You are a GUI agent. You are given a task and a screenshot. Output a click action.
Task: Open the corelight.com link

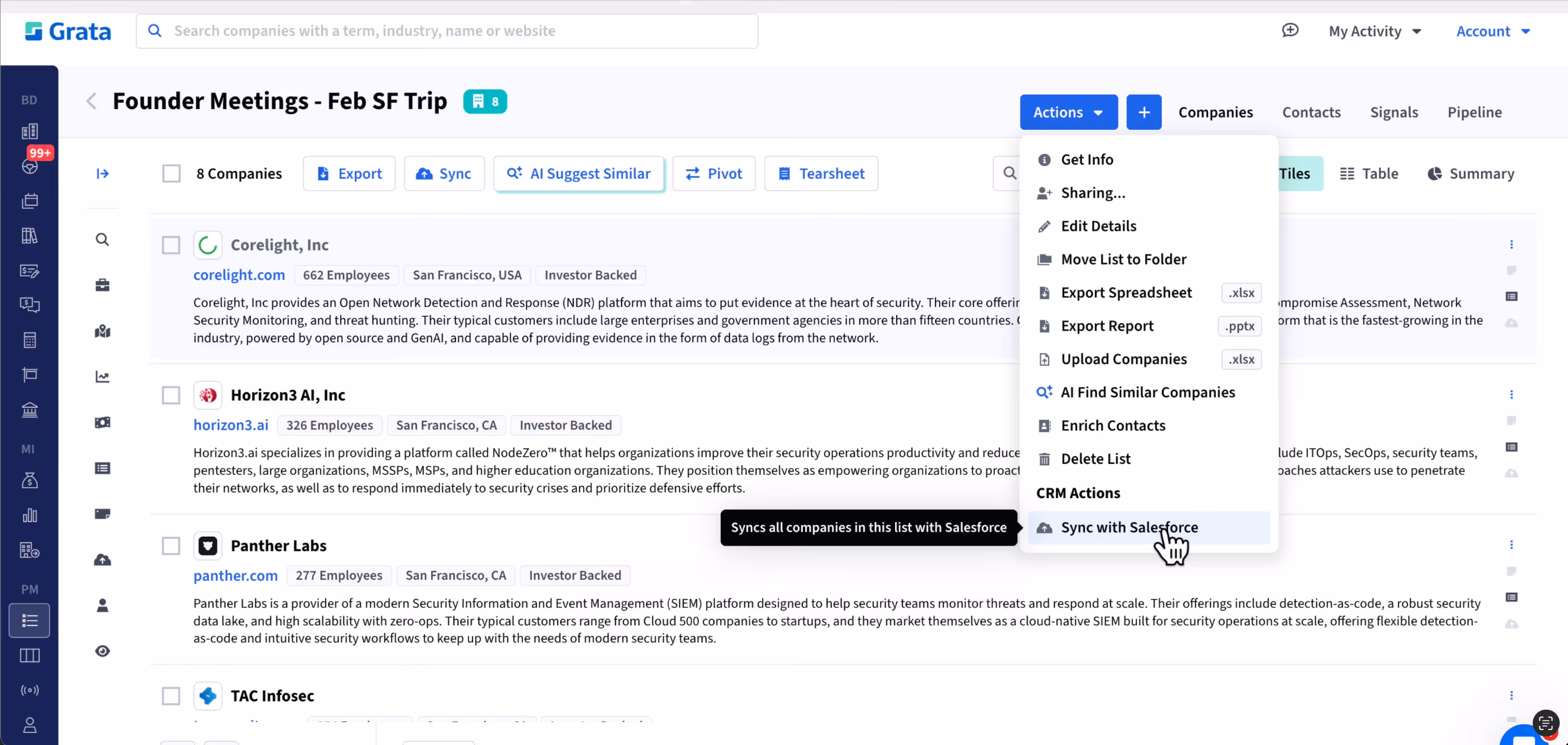239,275
